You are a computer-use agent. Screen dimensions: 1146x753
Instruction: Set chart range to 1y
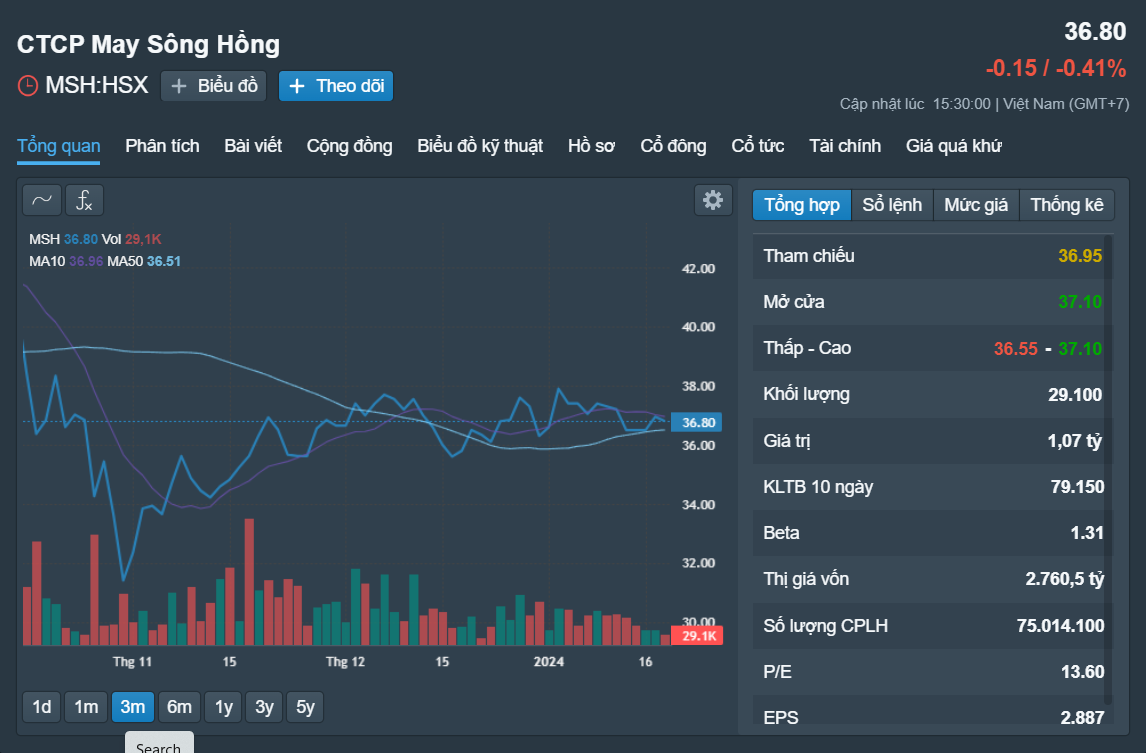(x=224, y=707)
